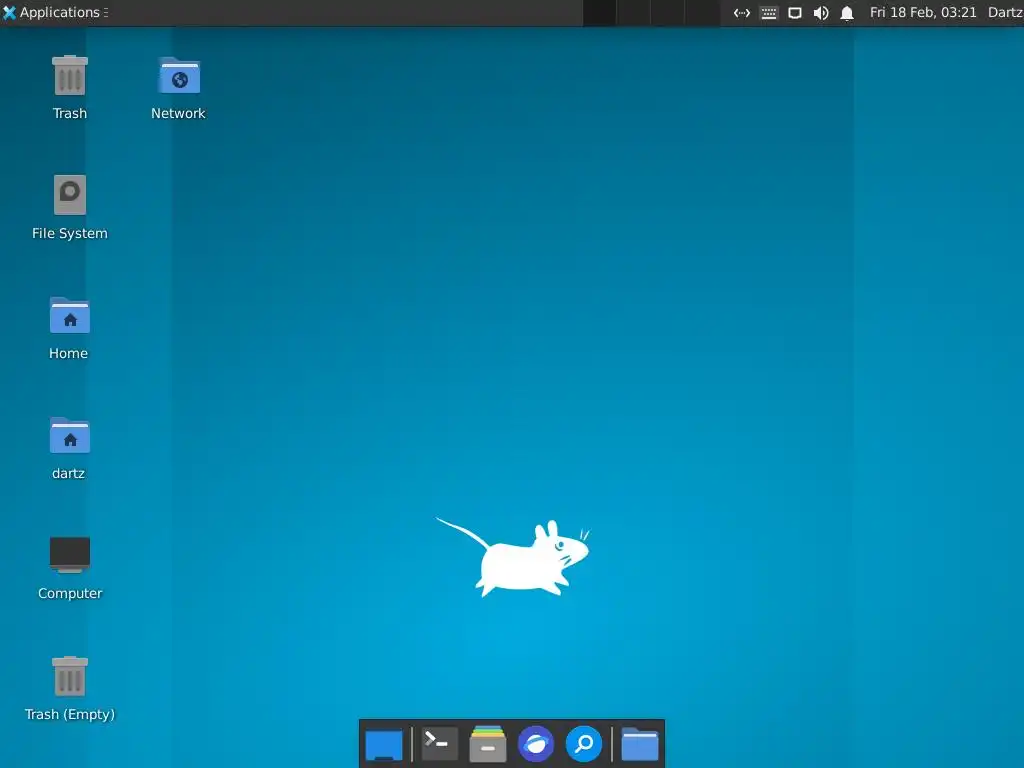
Task: Open the notifications bell icon
Action: tap(847, 12)
